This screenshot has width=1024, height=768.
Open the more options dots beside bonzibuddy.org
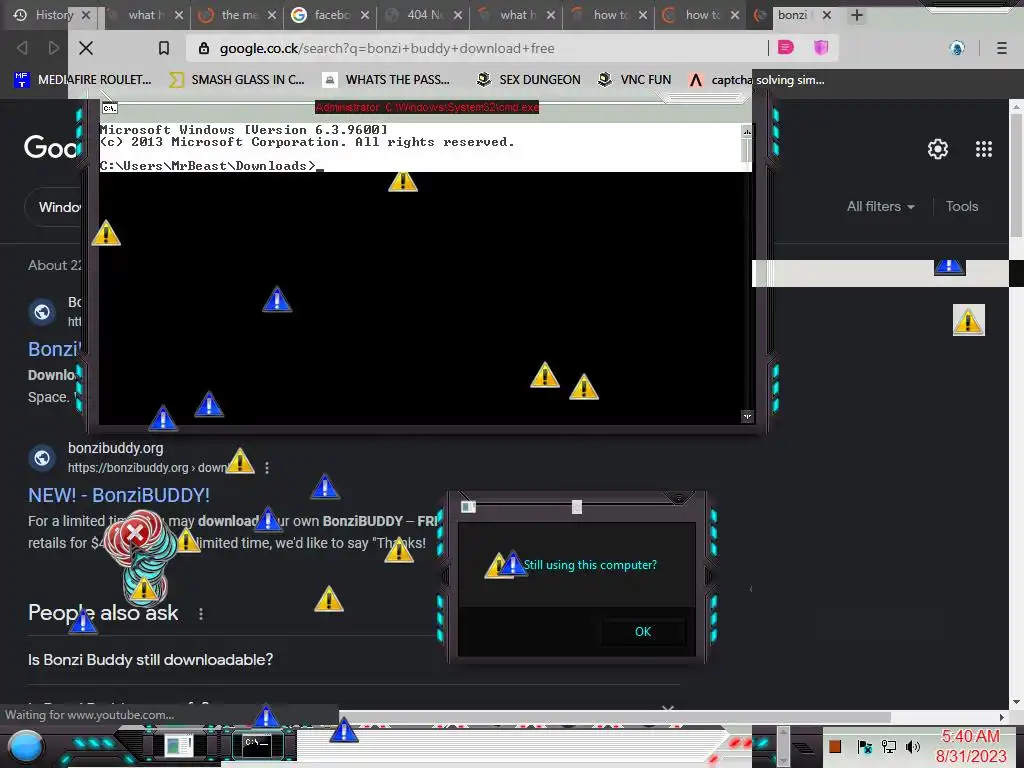point(266,468)
